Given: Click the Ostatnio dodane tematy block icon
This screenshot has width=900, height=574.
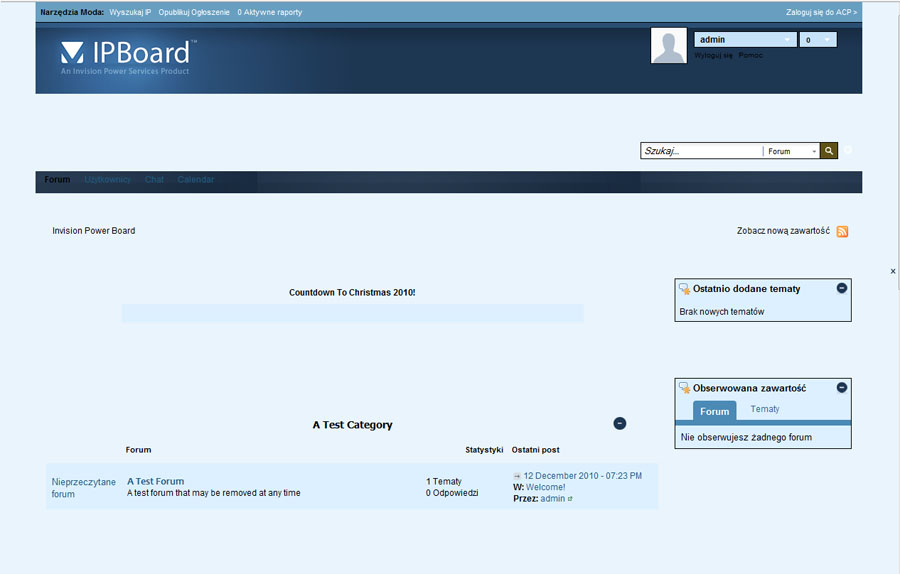Looking at the screenshot, I should coord(684,289).
